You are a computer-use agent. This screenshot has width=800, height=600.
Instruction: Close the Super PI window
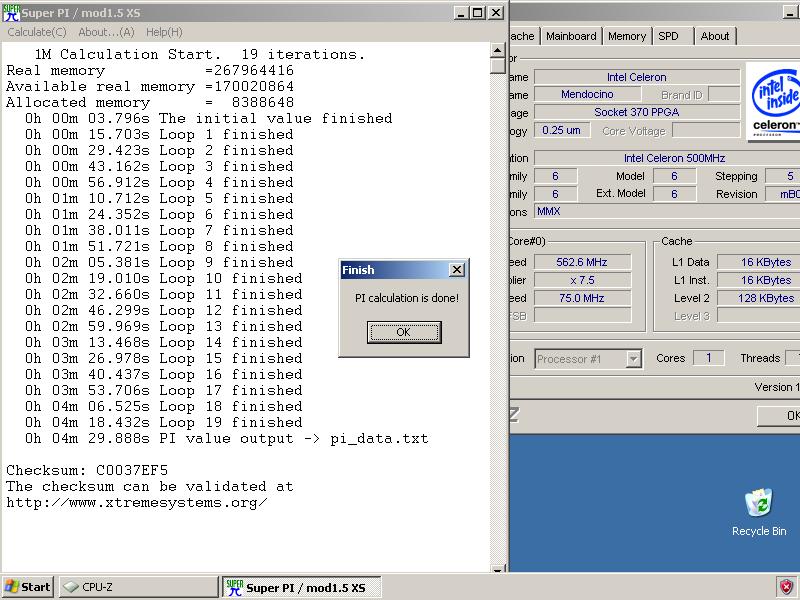click(495, 13)
